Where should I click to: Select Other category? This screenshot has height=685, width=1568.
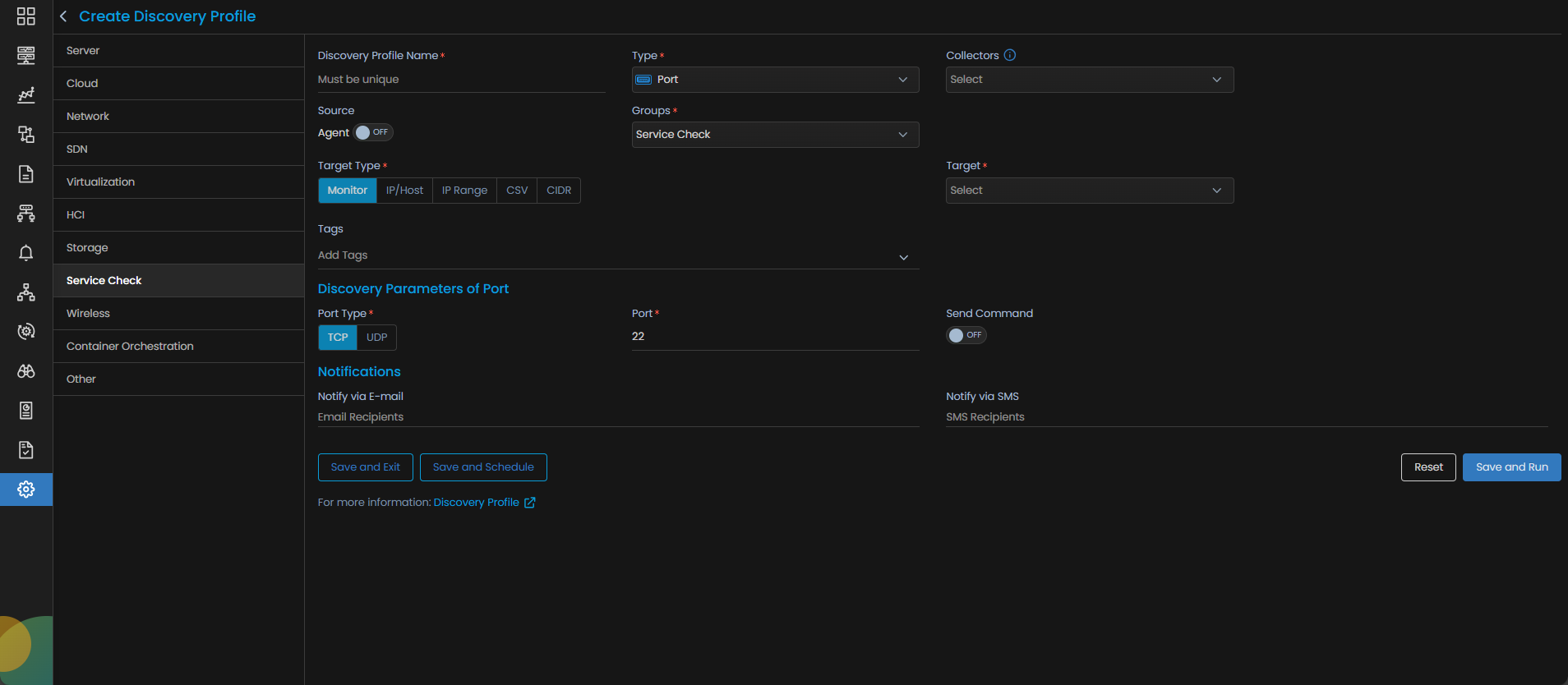pos(178,379)
